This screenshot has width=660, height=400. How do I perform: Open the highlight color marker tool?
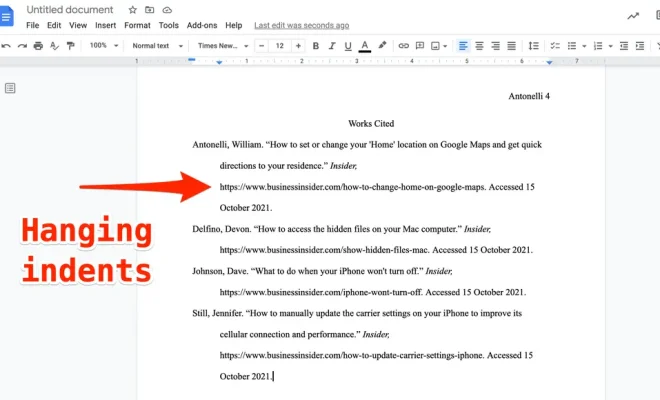[382, 45]
